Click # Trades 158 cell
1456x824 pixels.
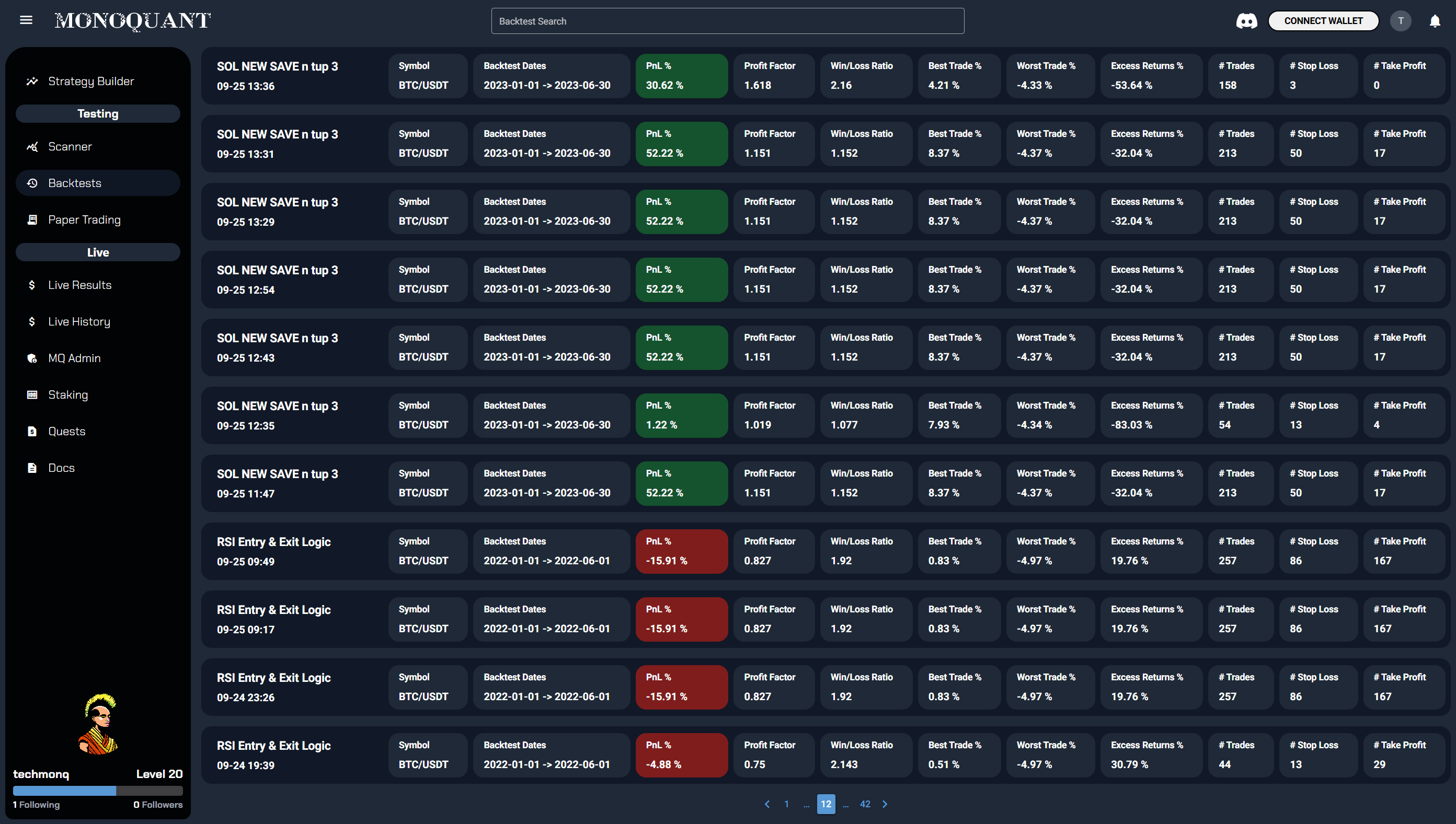tap(1241, 76)
